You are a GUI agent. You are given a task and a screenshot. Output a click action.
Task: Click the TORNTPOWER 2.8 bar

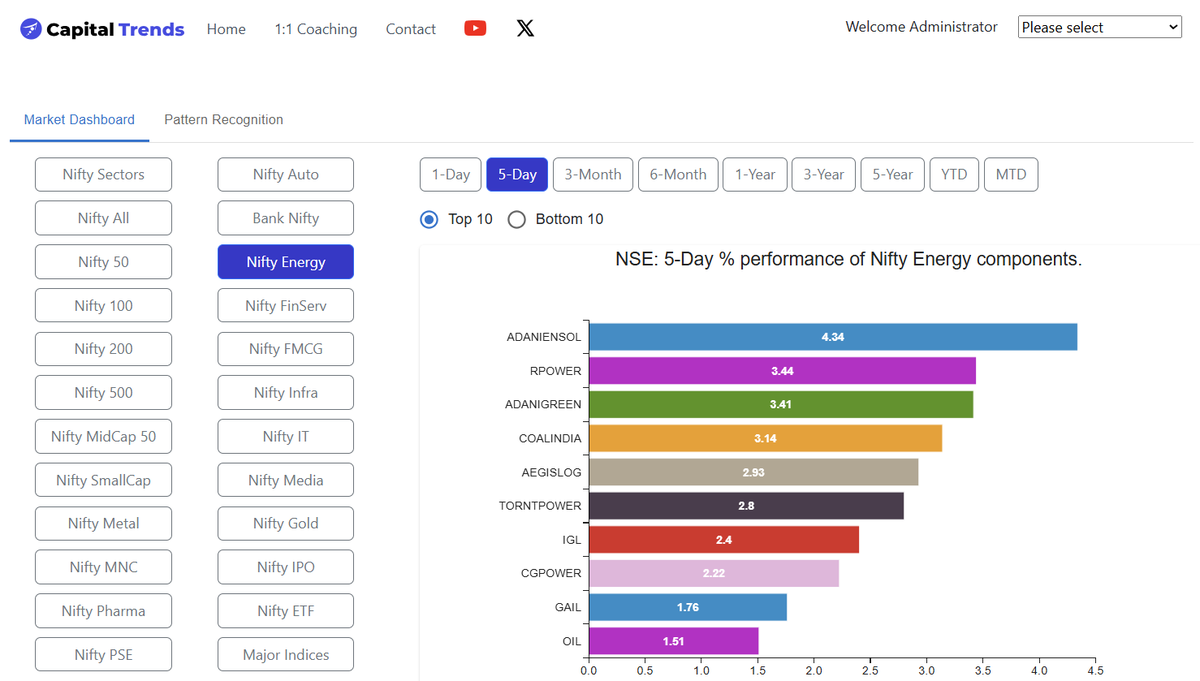click(746, 506)
